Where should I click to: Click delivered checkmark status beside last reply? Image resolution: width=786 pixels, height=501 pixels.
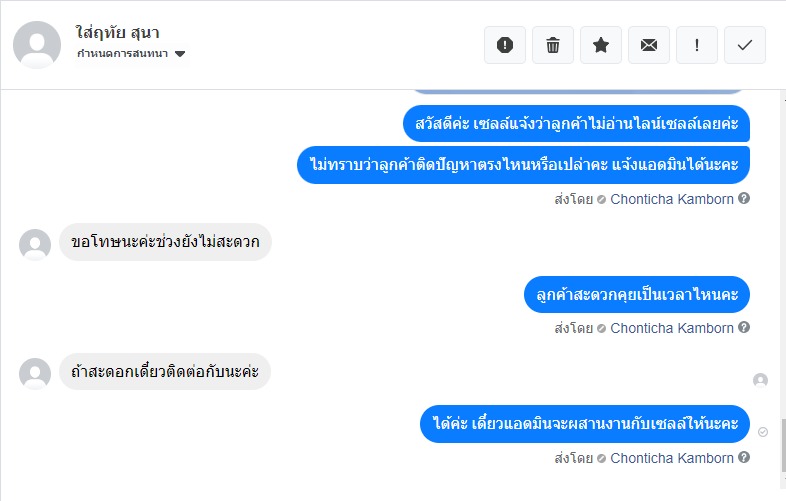point(763,432)
